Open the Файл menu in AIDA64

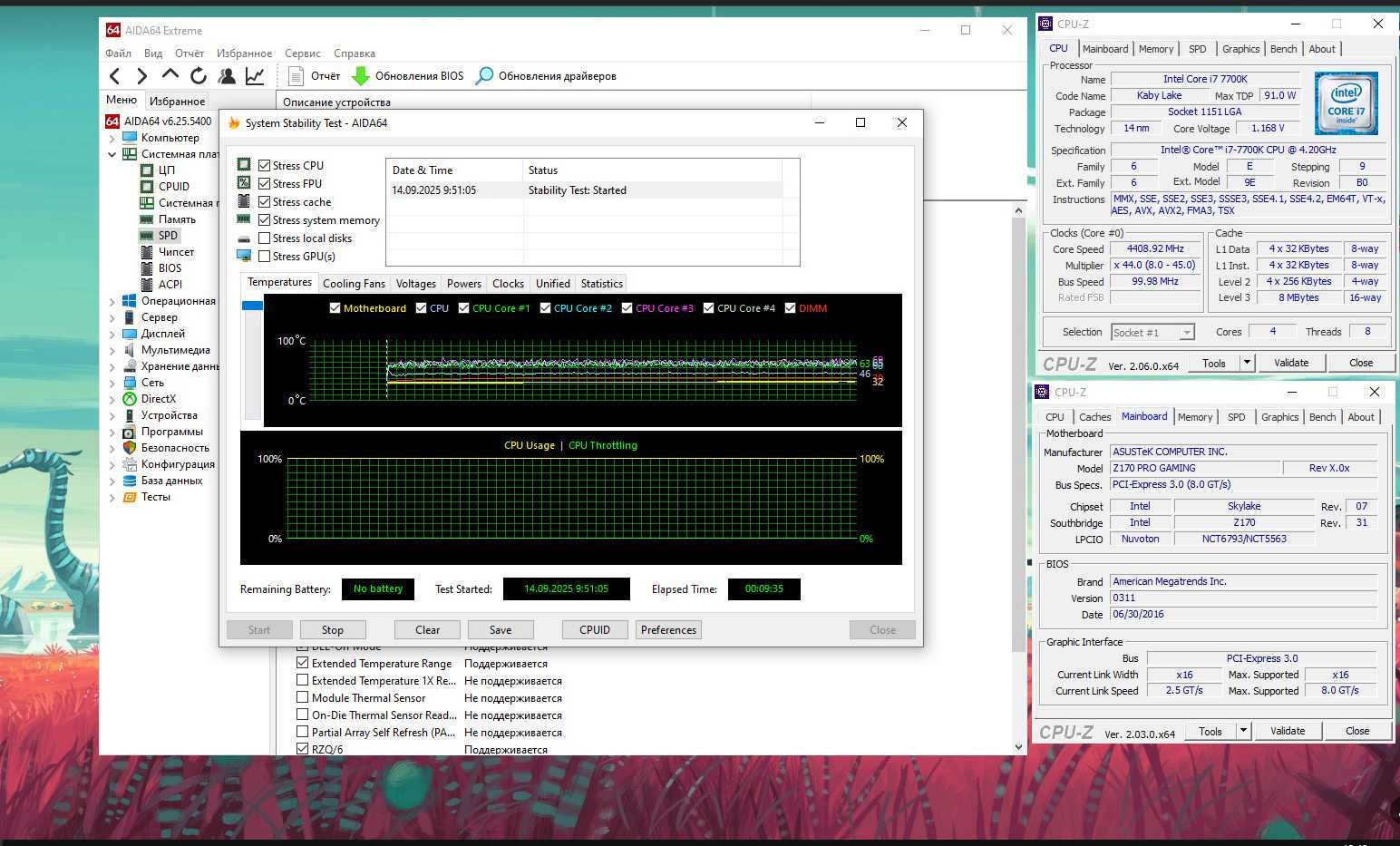(x=118, y=53)
